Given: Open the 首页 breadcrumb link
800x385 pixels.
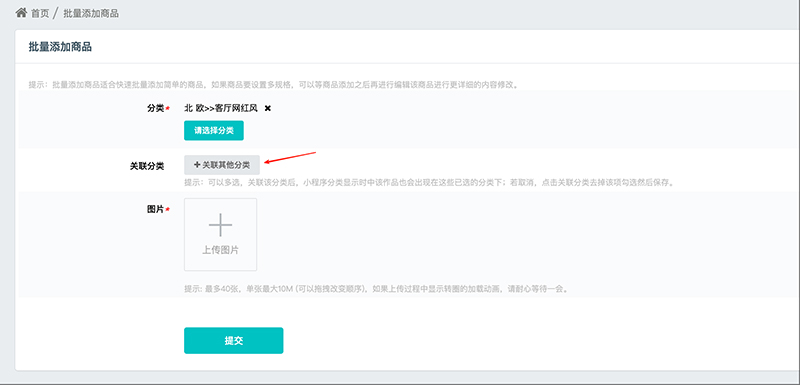Looking at the screenshot, I should (x=40, y=13).
